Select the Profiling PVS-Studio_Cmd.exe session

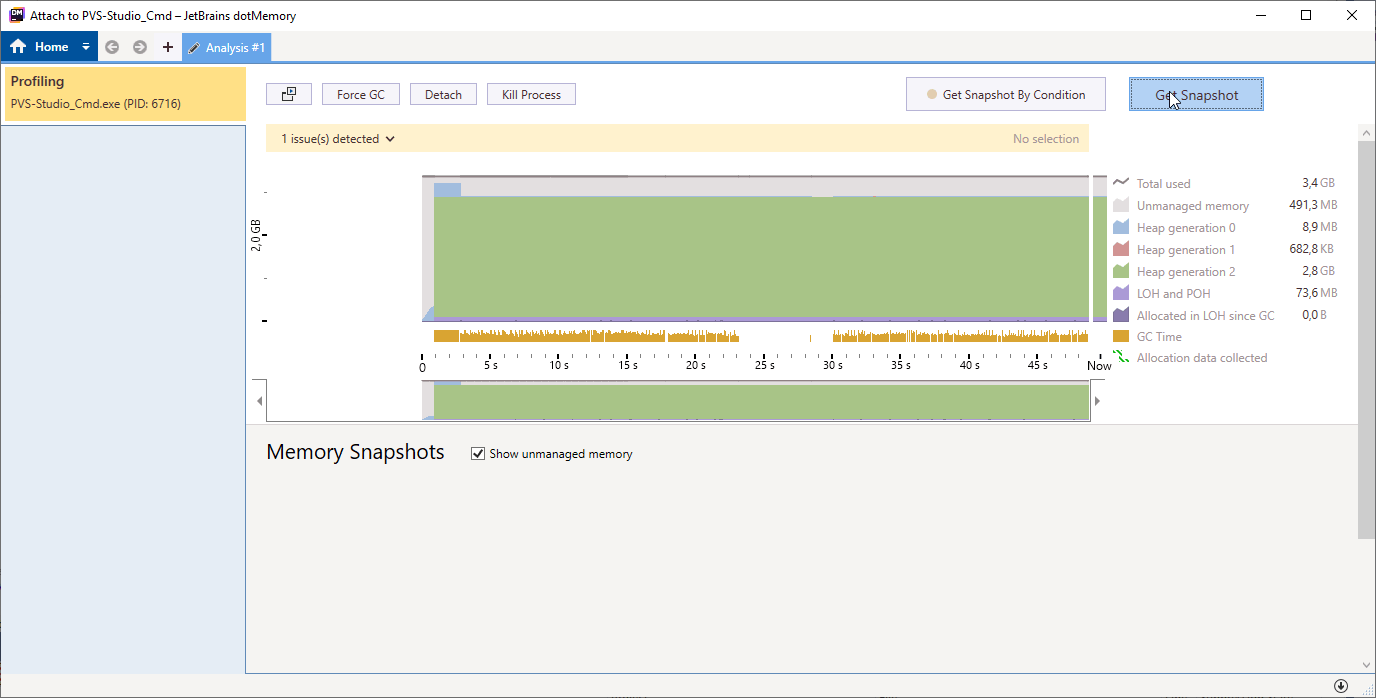(x=125, y=94)
